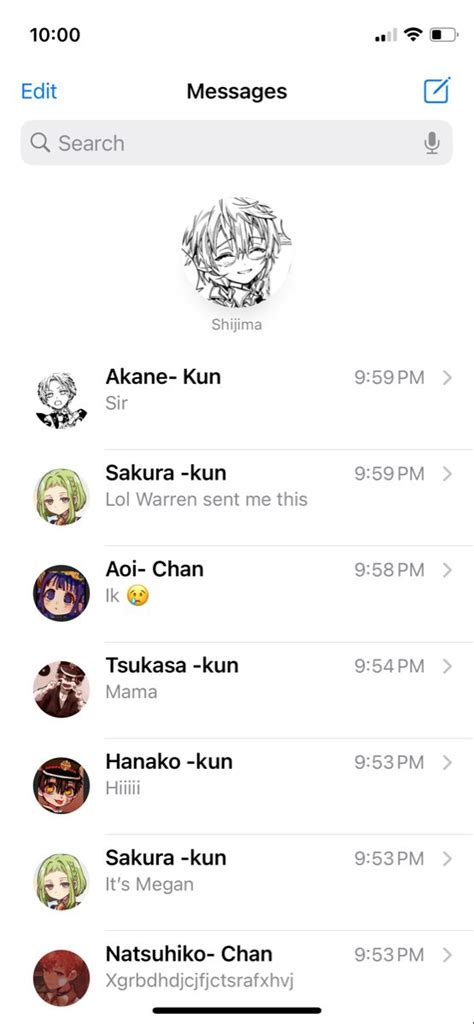474x1024 pixels.
Task: Tap Akane- Kun's profile picture
Action: (61, 400)
